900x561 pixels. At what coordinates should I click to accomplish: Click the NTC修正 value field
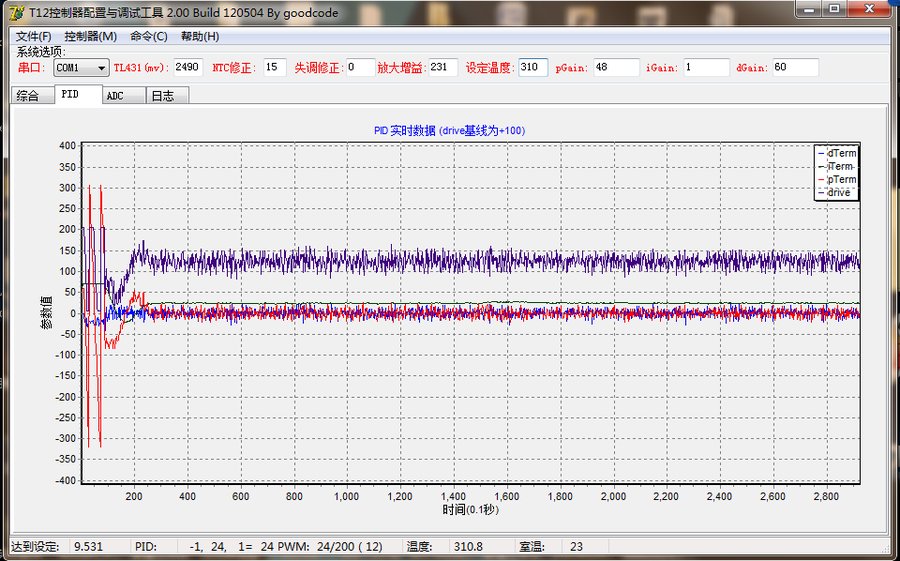(275, 67)
